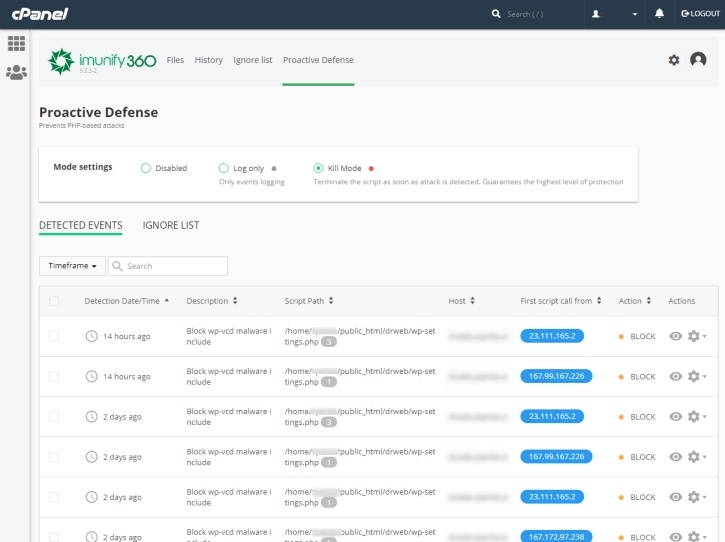
Task: Open the user manager people icon
Action: (16, 72)
